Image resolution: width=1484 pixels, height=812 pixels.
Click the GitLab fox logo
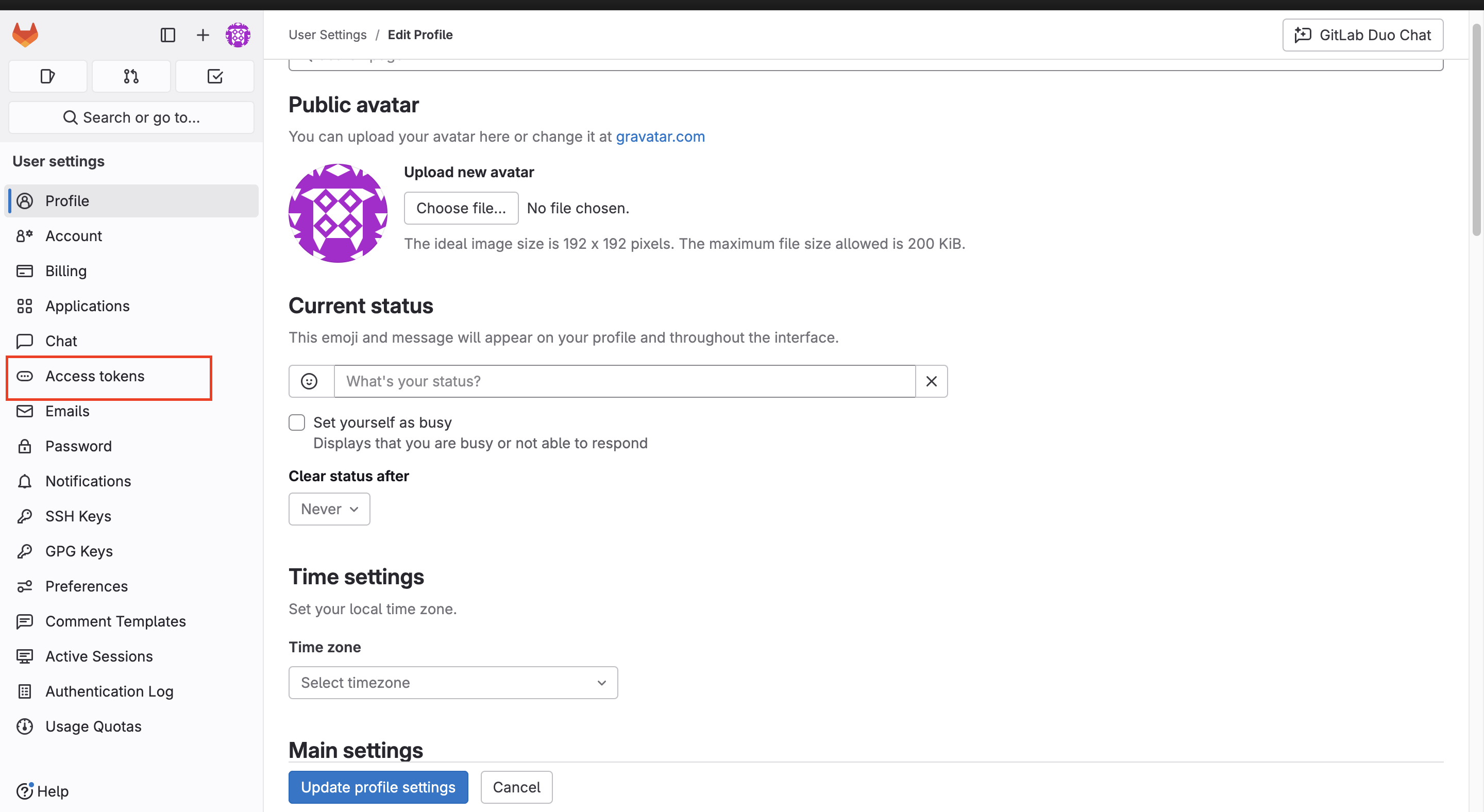[x=25, y=35]
